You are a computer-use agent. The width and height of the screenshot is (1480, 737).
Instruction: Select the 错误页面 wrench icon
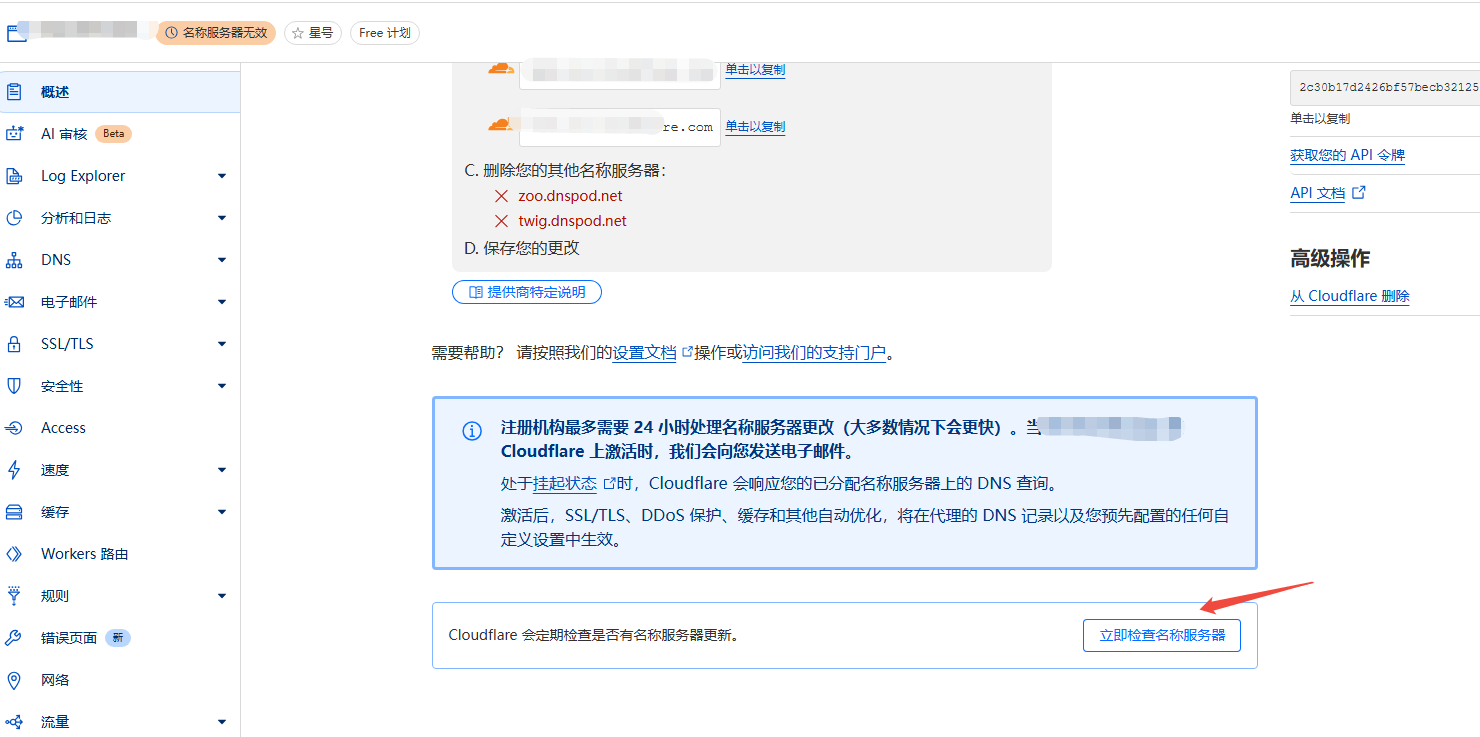pos(14,638)
